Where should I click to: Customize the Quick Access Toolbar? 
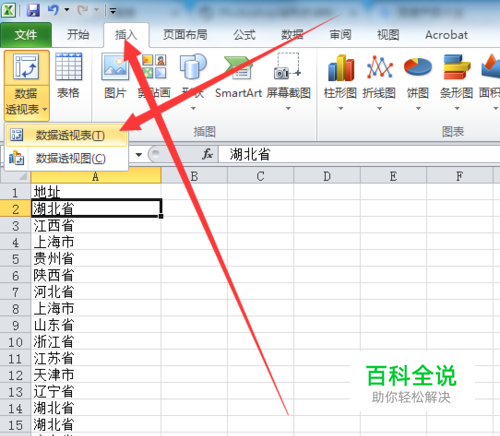click(113, 11)
